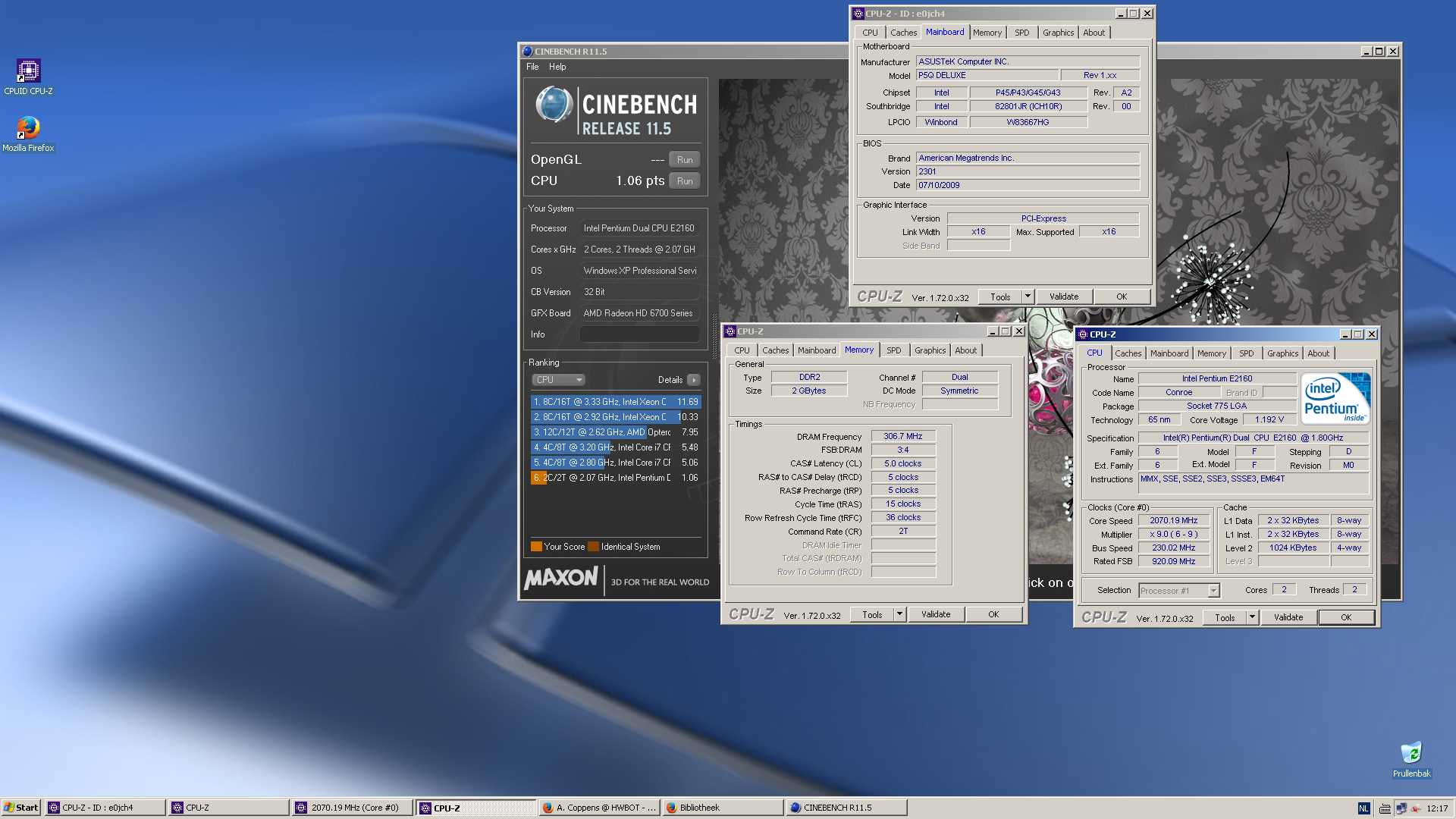The width and height of the screenshot is (1456, 819).
Task: Click the NL language indicator in tray
Action: coord(1363,808)
